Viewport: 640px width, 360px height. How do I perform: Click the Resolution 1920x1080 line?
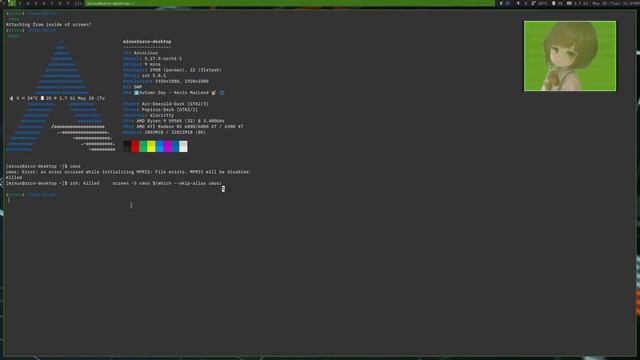[166, 82]
